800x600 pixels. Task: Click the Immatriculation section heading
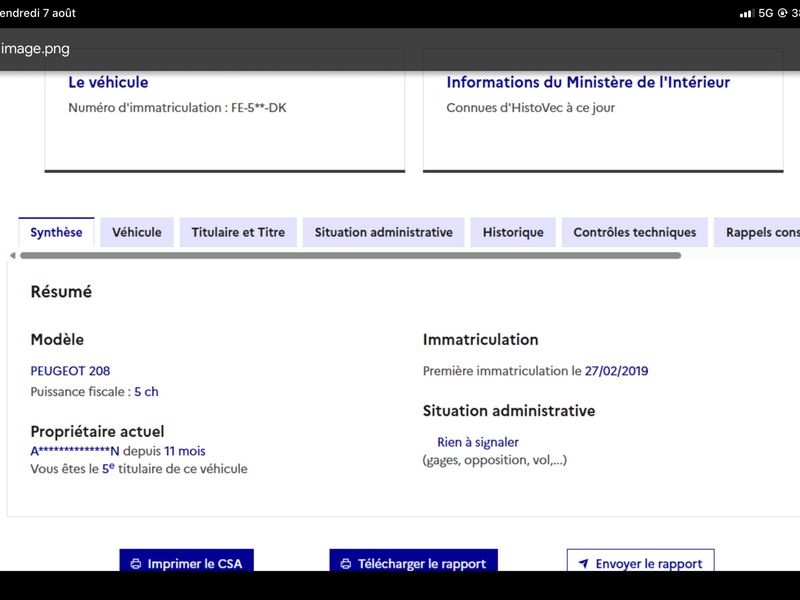point(481,339)
